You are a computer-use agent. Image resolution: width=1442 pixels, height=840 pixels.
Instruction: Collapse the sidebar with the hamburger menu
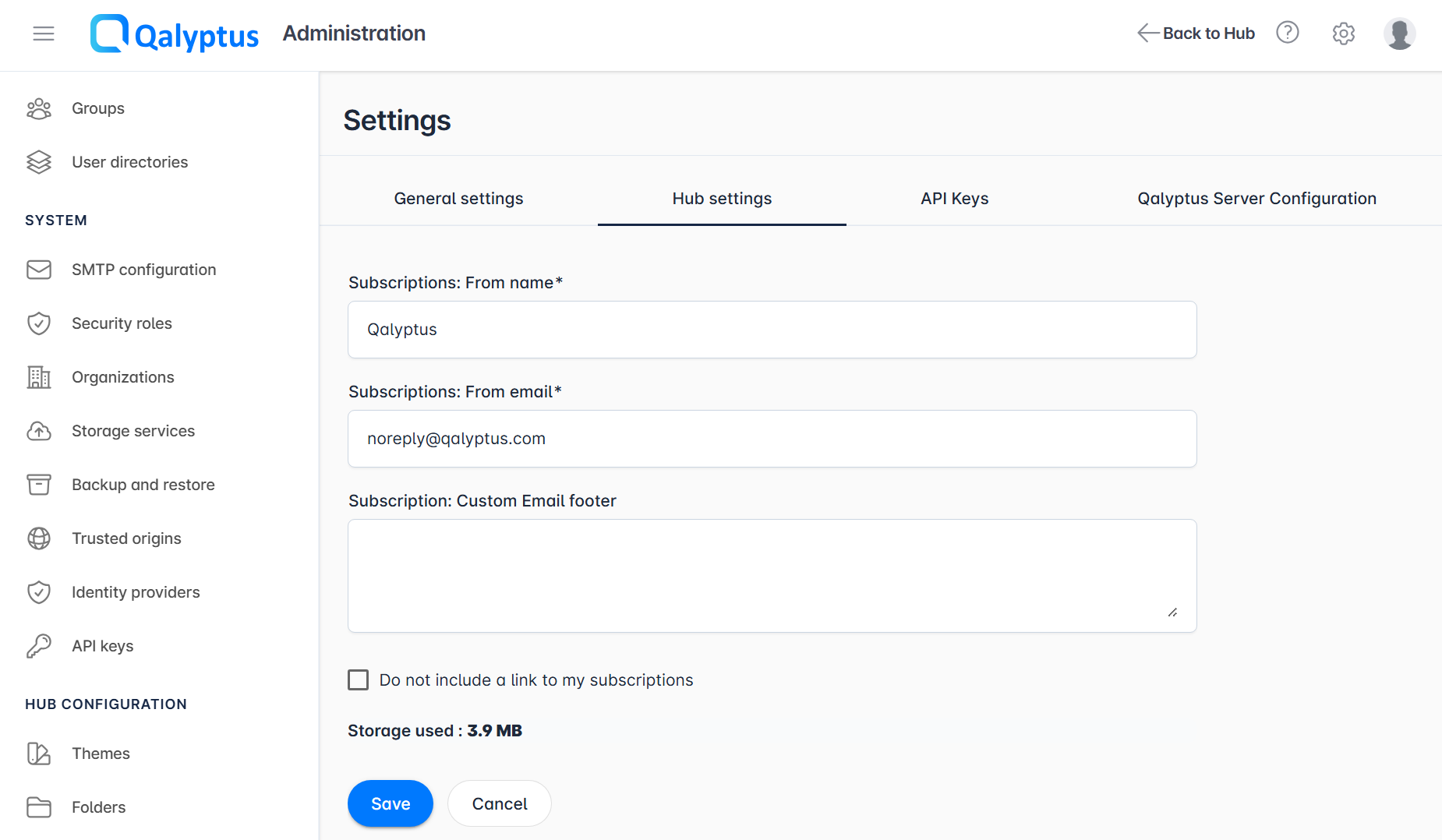[43, 34]
